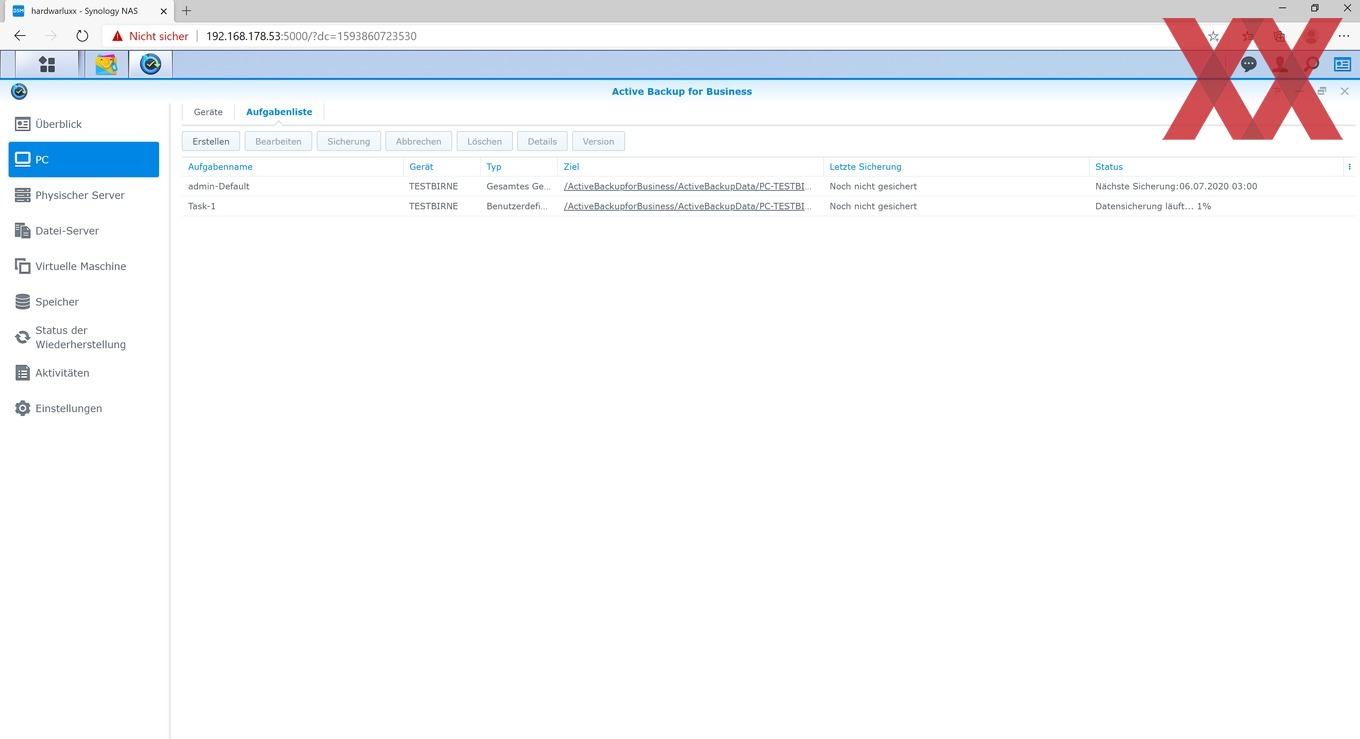
Task: Open Status der Wiederherstellung
Action: [84, 337]
